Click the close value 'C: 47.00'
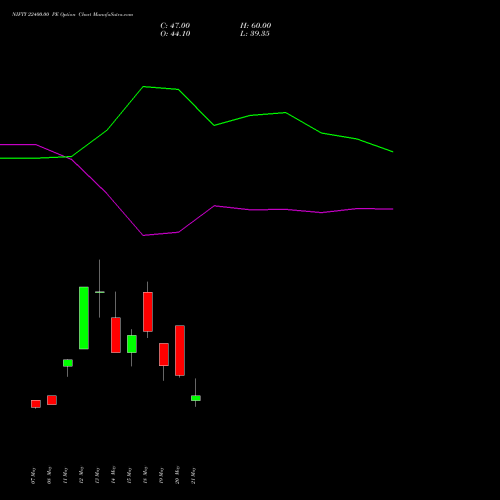 [x=175, y=26]
